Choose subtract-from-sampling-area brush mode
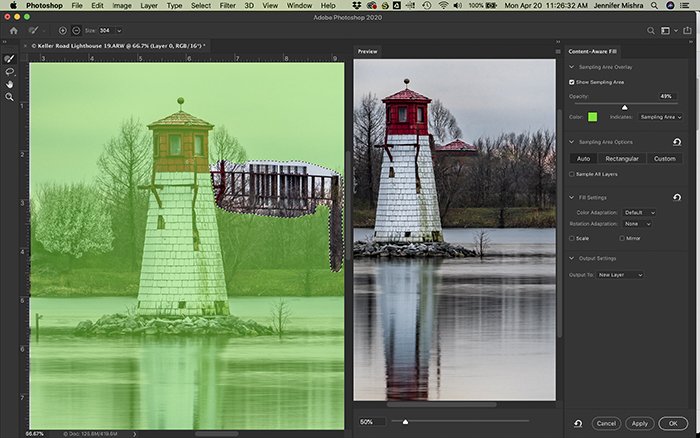 click(x=76, y=31)
